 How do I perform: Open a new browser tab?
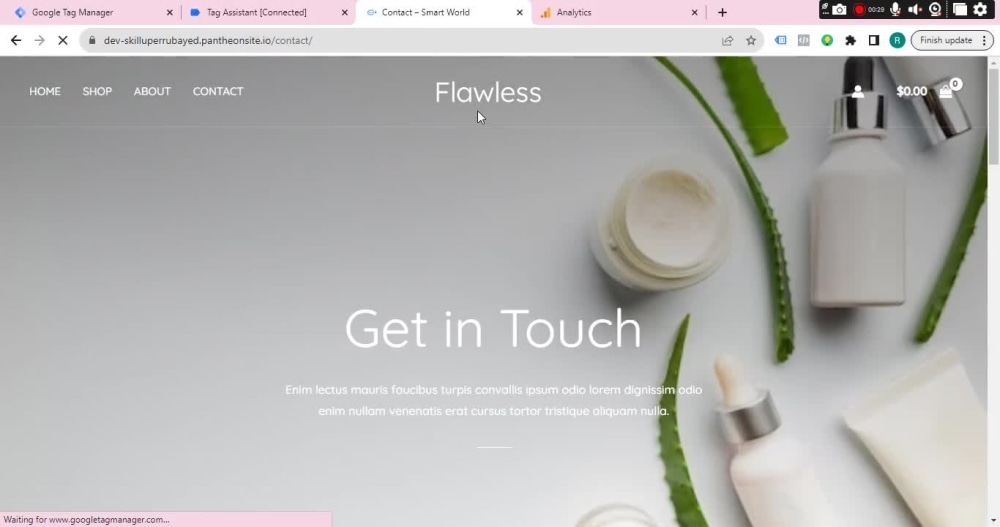point(723,12)
